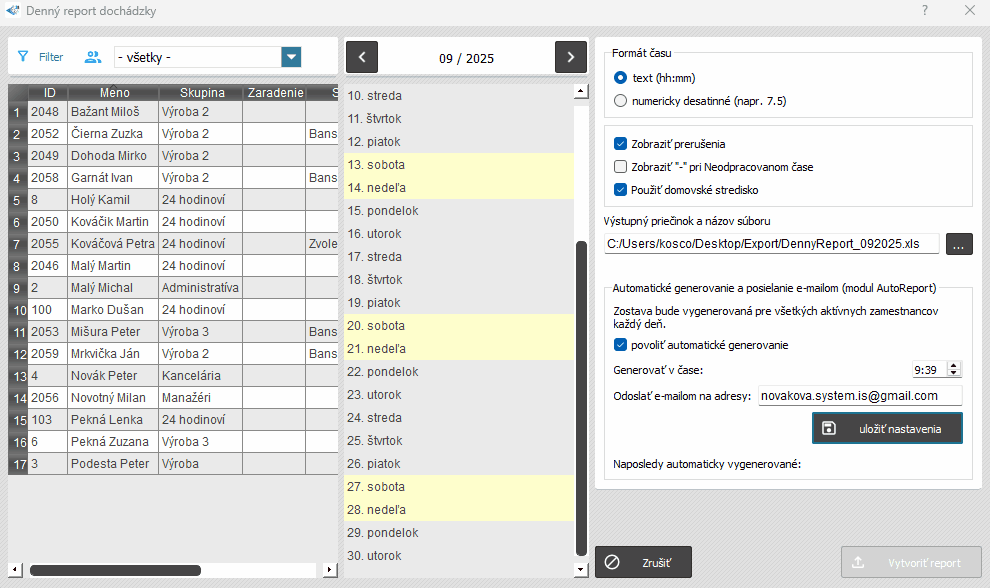
Task: Enable Zobraziť "-" pri Neodpracovanom čase
Action: coord(621,167)
